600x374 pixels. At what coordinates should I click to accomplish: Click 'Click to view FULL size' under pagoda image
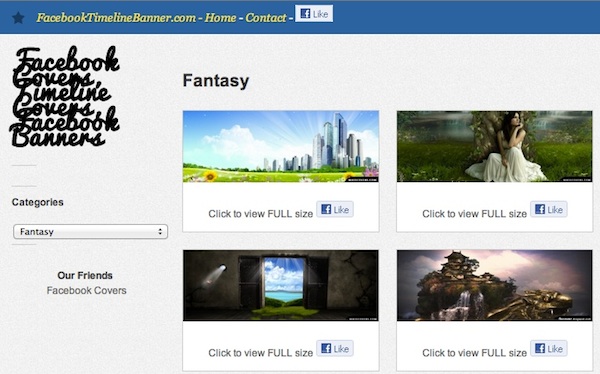[474, 353]
